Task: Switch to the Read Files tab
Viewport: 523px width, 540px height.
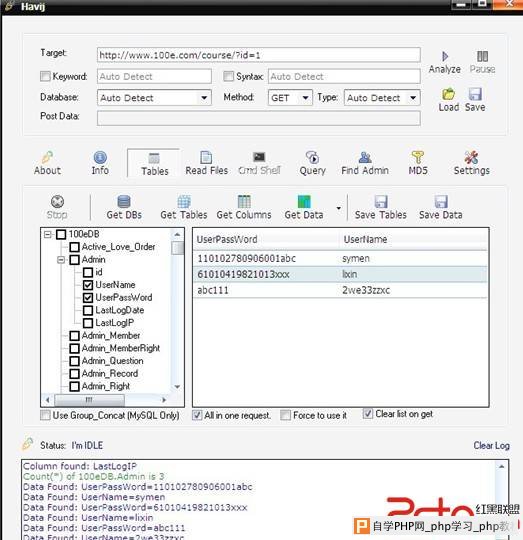Action: (x=207, y=163)
